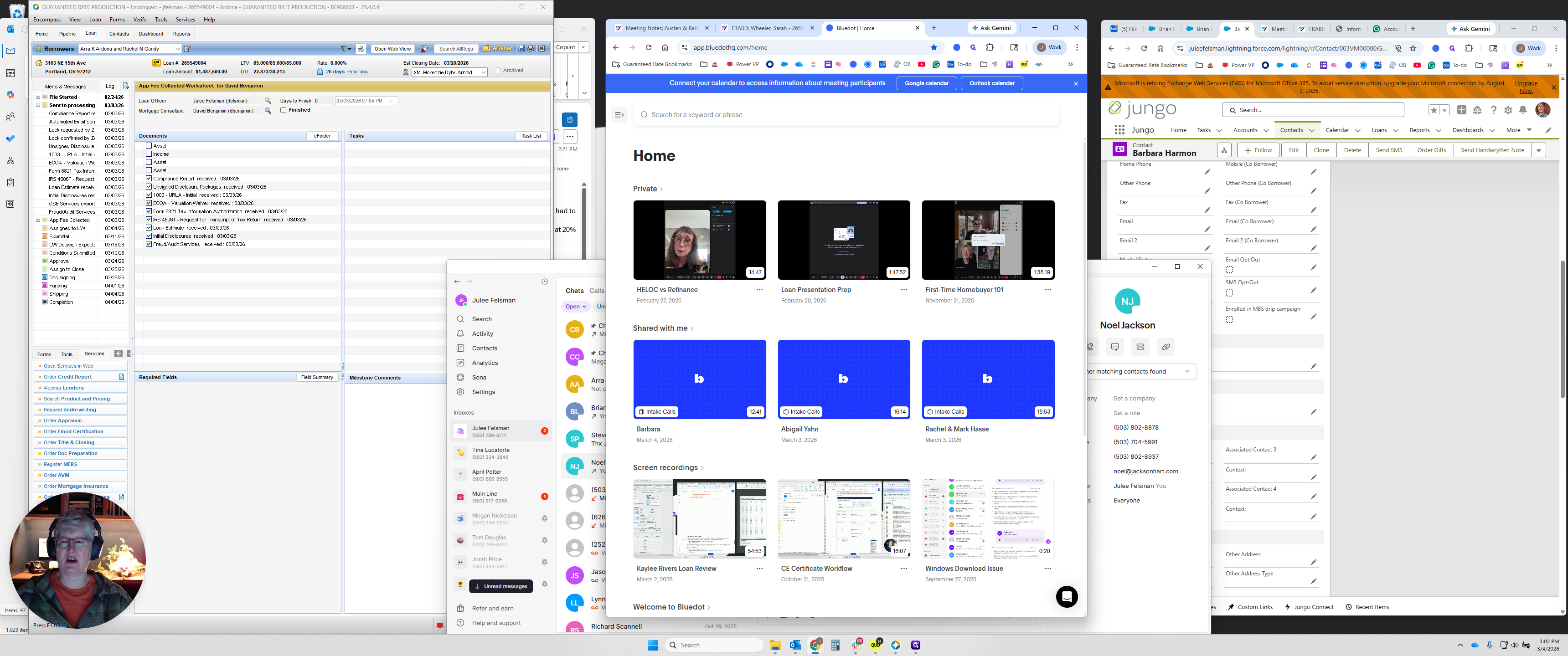Check the Income document checkbox
The height and width of the screenshot is (656, 1568).
click(149, 154)
